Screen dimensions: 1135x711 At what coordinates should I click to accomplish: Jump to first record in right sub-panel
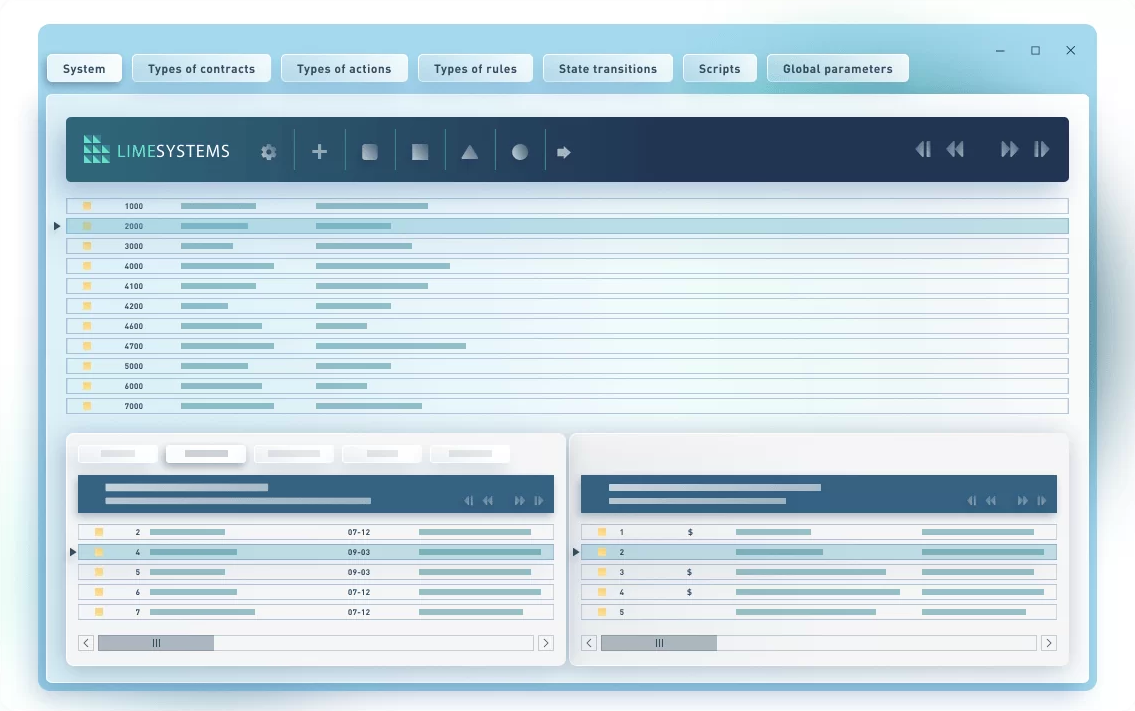(972, 500)
